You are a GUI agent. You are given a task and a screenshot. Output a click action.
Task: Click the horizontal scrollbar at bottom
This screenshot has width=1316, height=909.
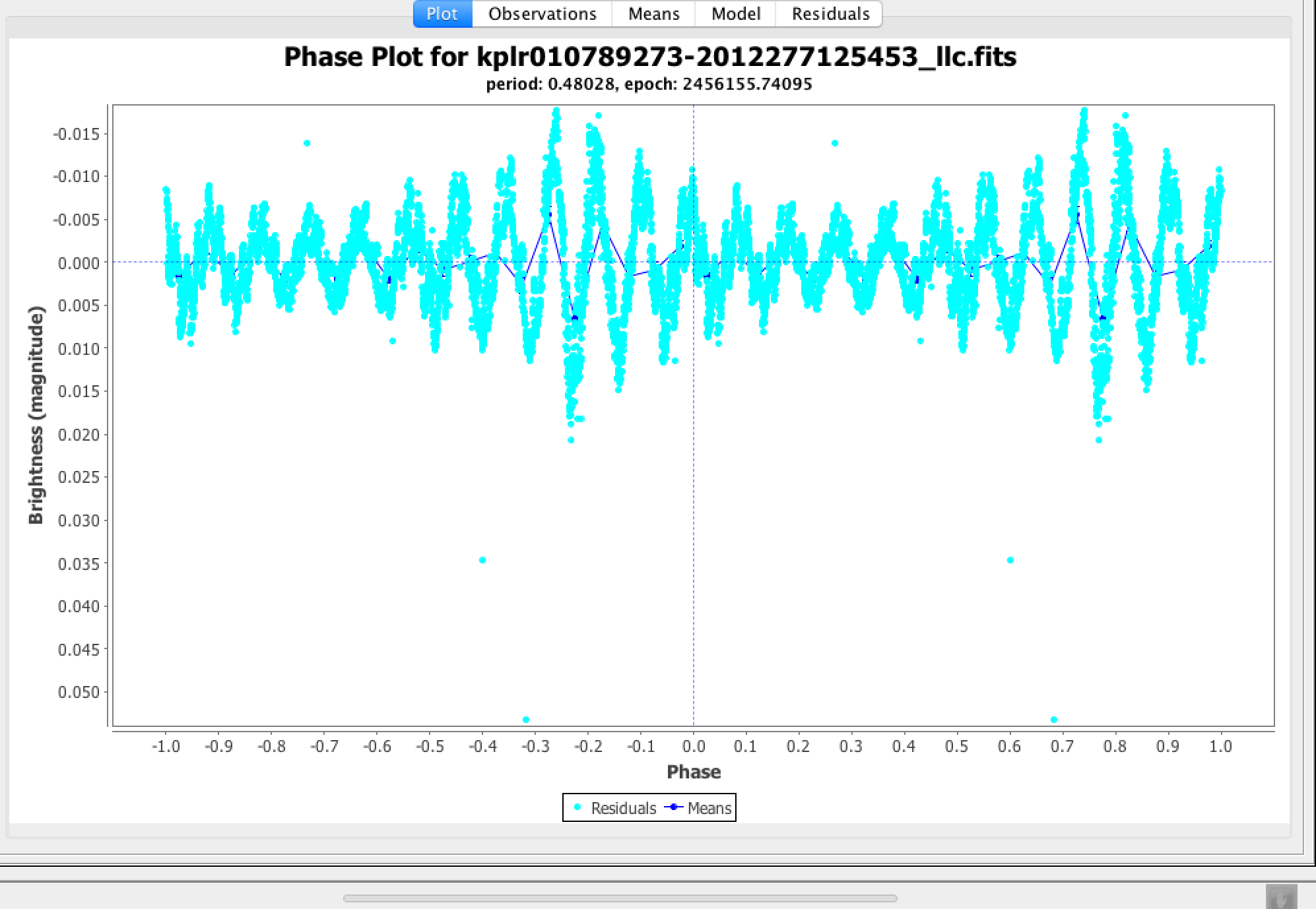tap(619, 898)
